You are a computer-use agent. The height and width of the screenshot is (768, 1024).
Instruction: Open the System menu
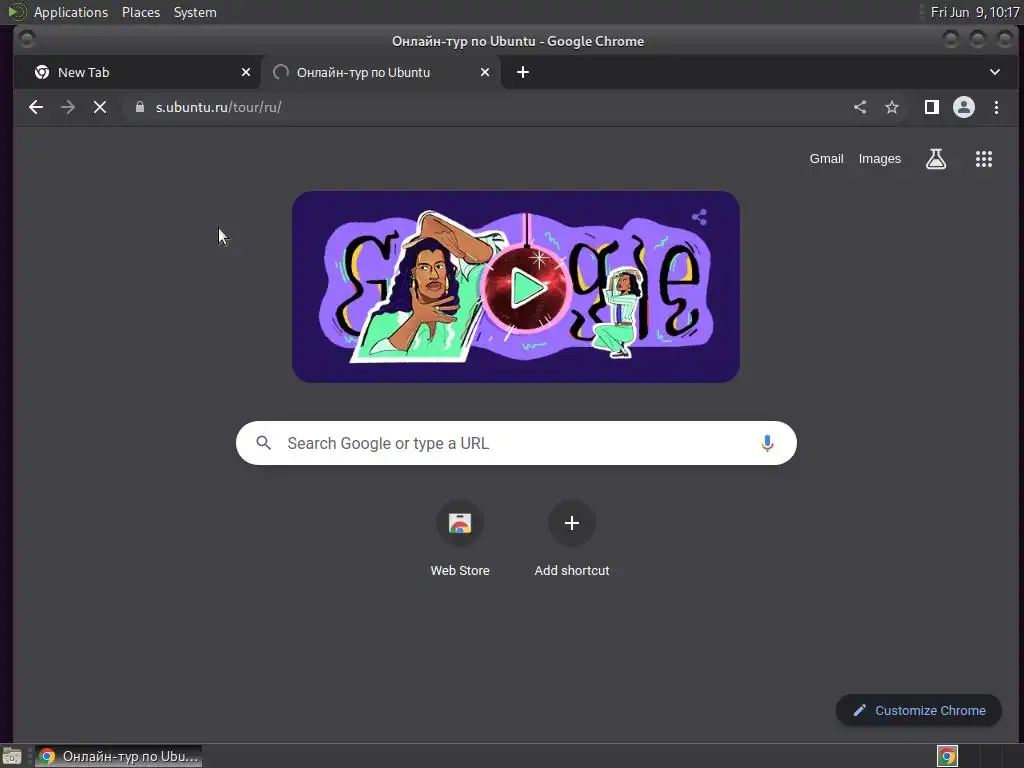(x=195, y=12)
